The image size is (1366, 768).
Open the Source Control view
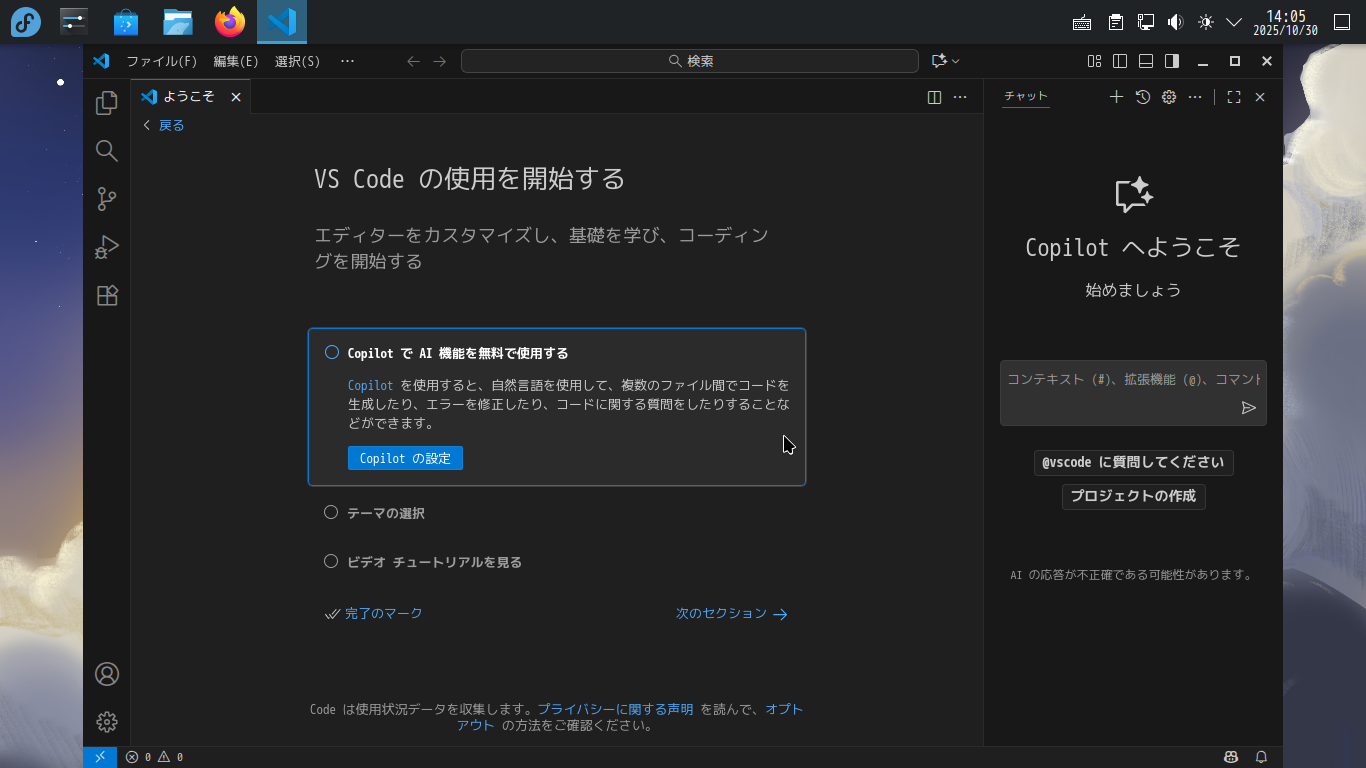click(x=107, y=199)
